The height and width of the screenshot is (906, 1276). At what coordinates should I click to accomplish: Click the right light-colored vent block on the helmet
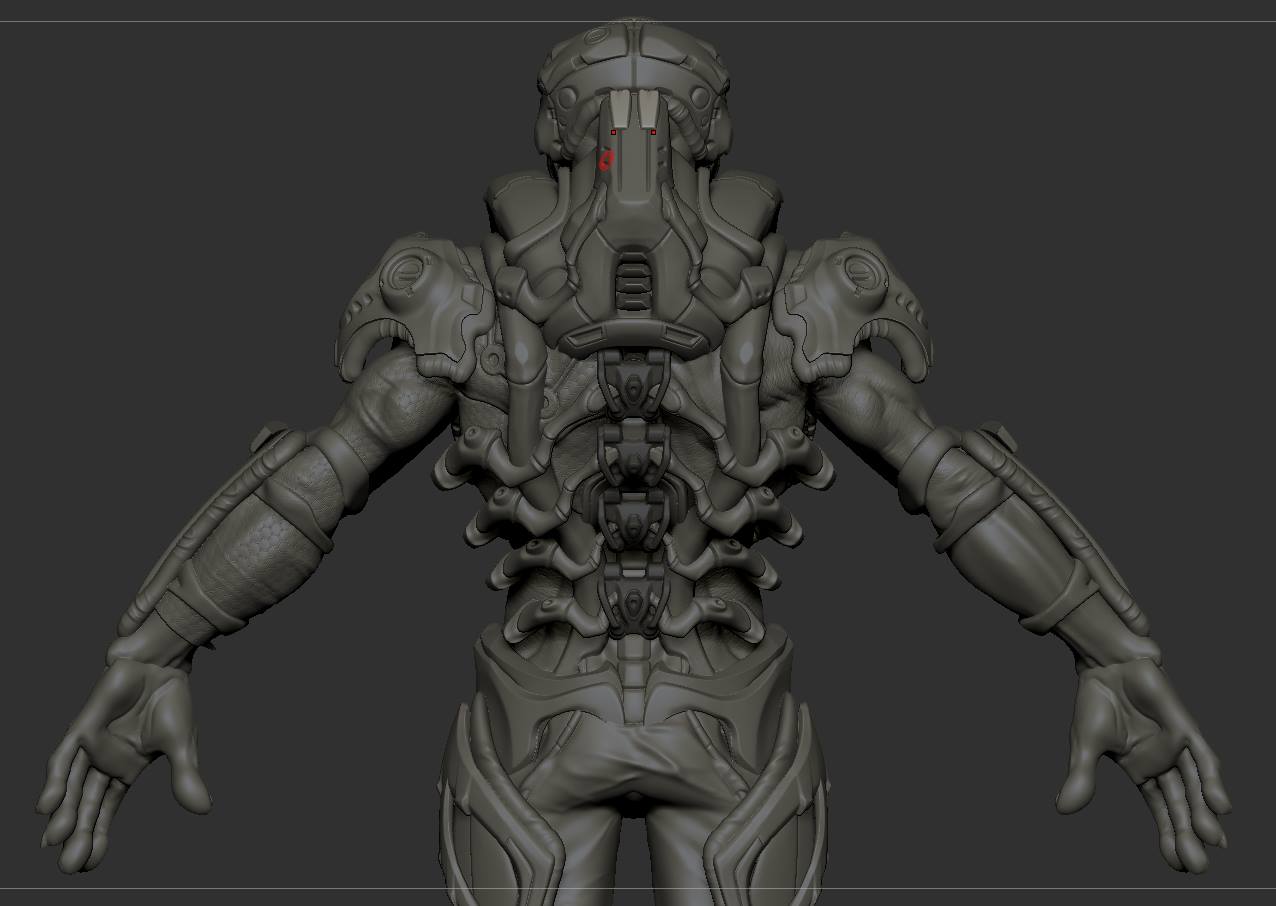coord(648,109)
